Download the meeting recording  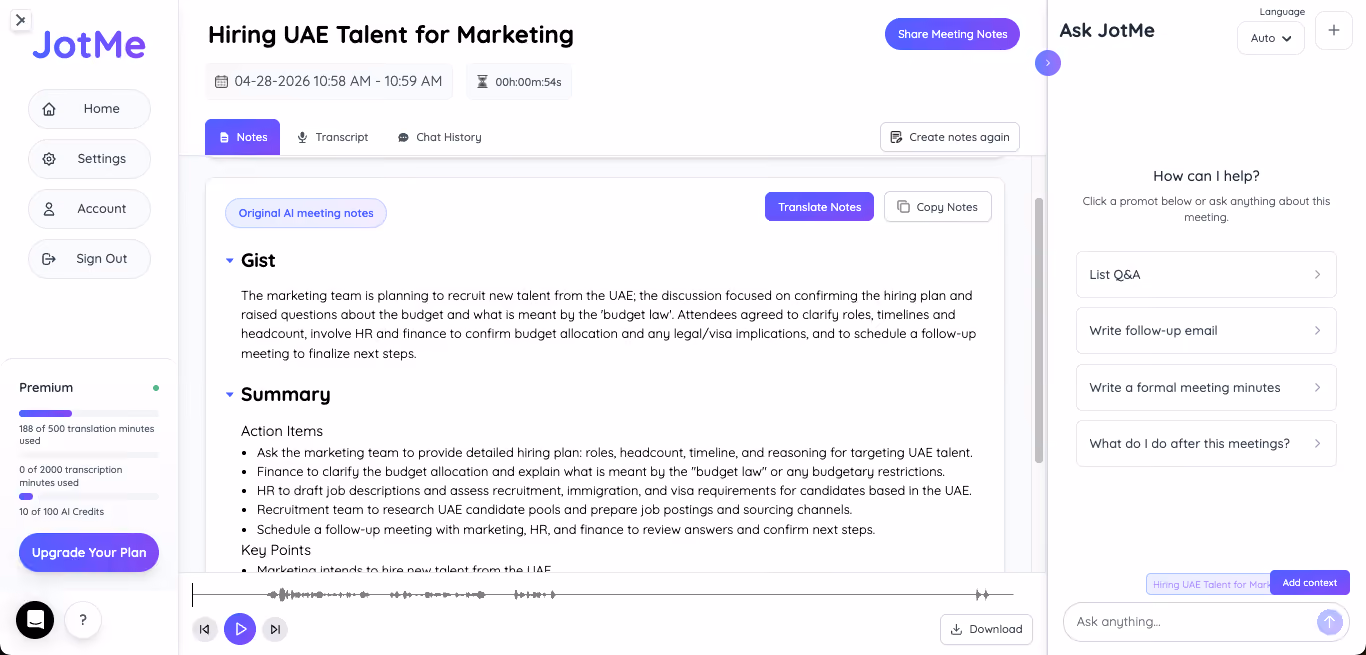[x=986, y=629]
